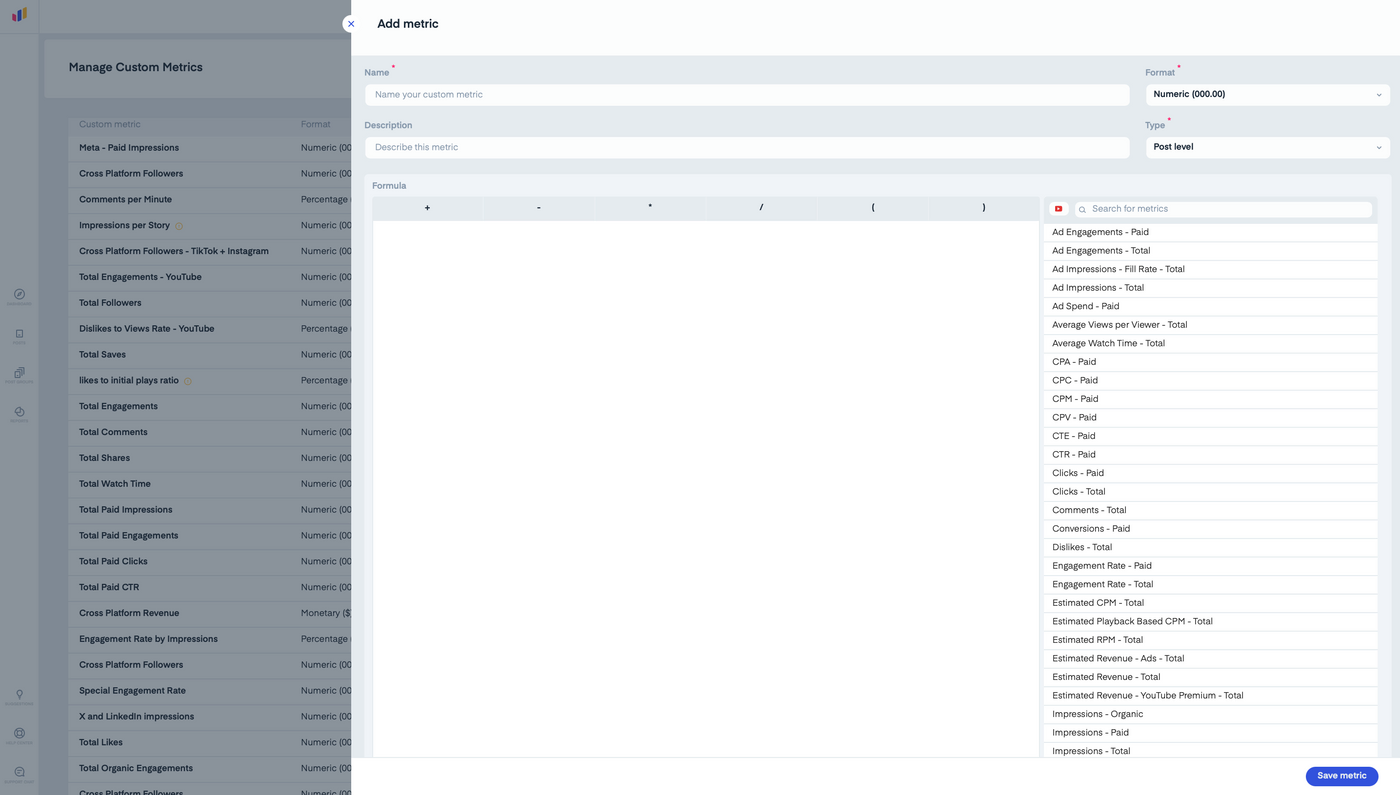Viewport: 1400px width, 795px height.
Task: Click the Search for metrics field
Action: tap(1223, 209)
